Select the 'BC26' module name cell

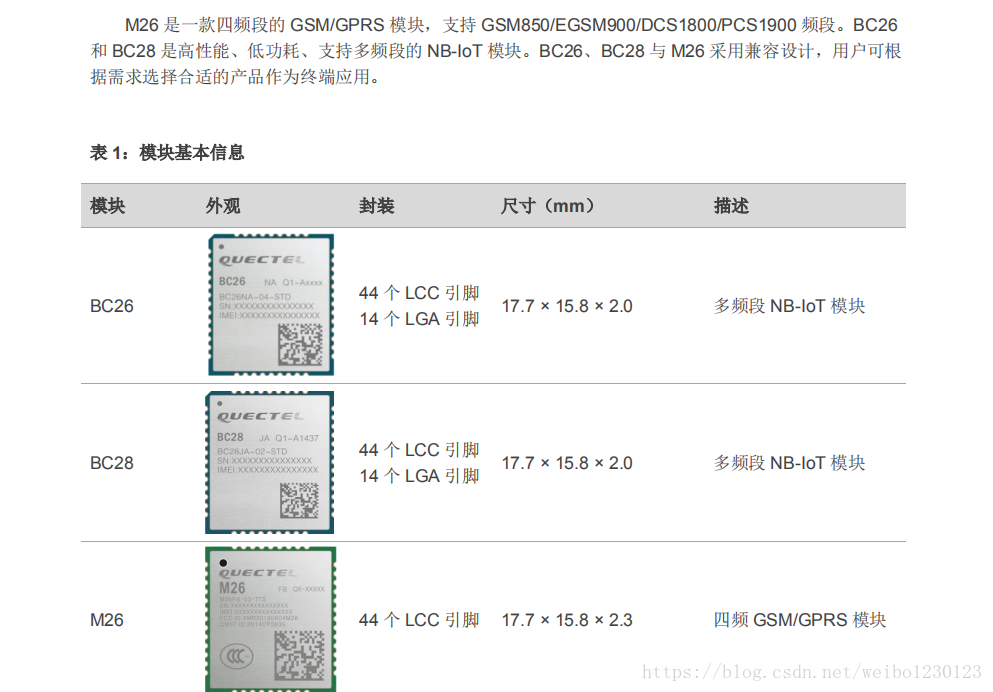(112, 306)
